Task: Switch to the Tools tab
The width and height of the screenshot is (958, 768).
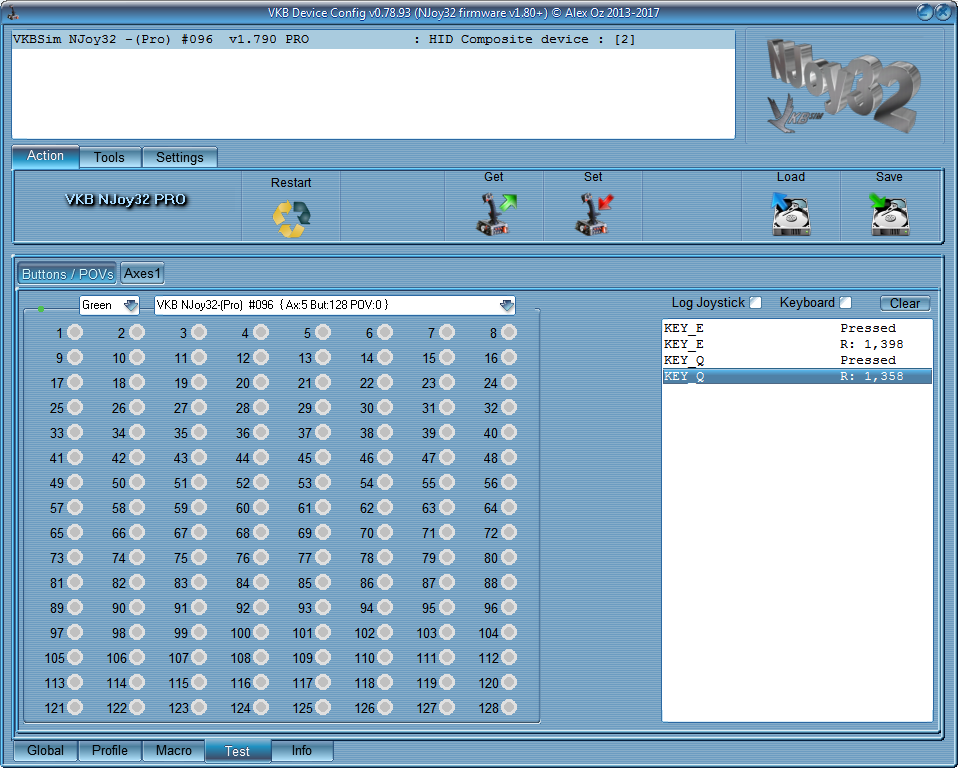Action: pos(109,157)
